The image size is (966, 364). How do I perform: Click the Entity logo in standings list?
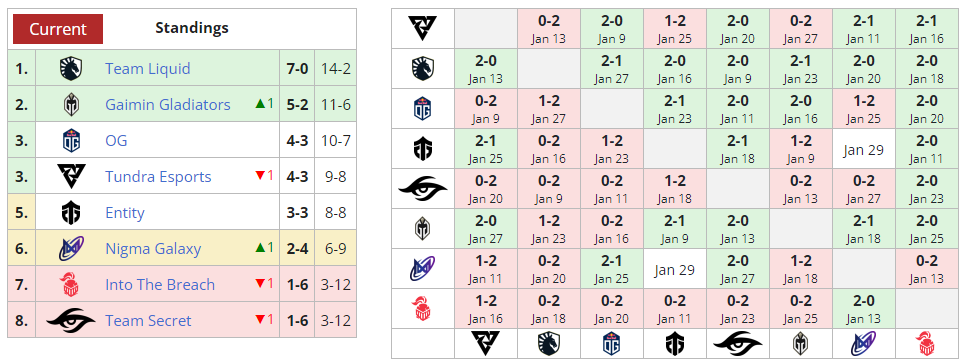click(x=70, y=212)
